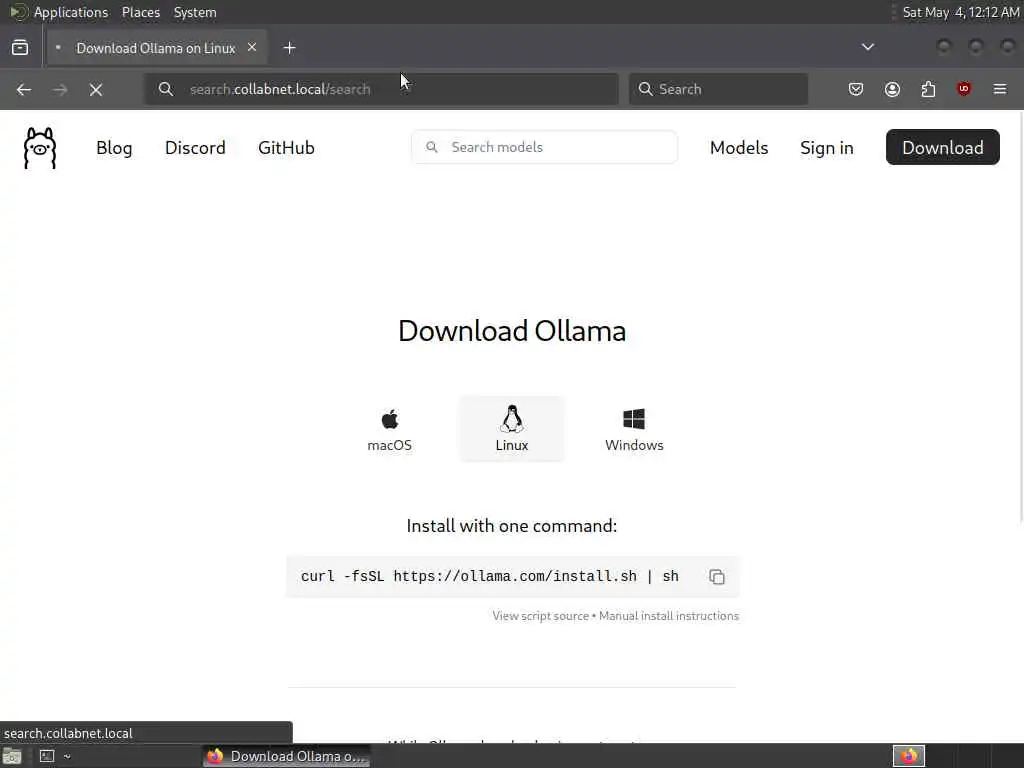Click the forward navigation arrow
Viewport: 1024px width, 768px height.
60,89
